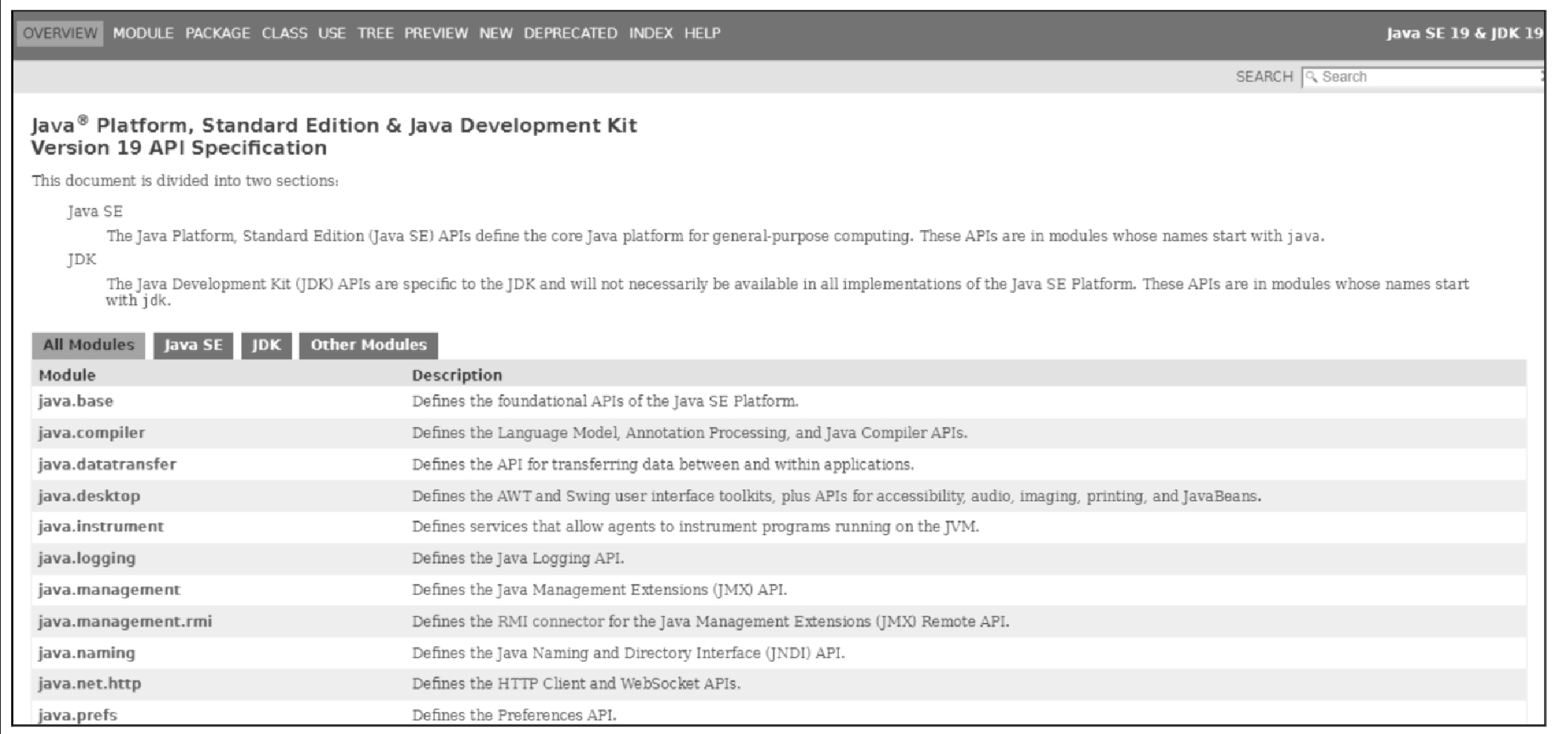Open the DEPRECATED navigation link

pyautogui.click(x=570, y=33)
